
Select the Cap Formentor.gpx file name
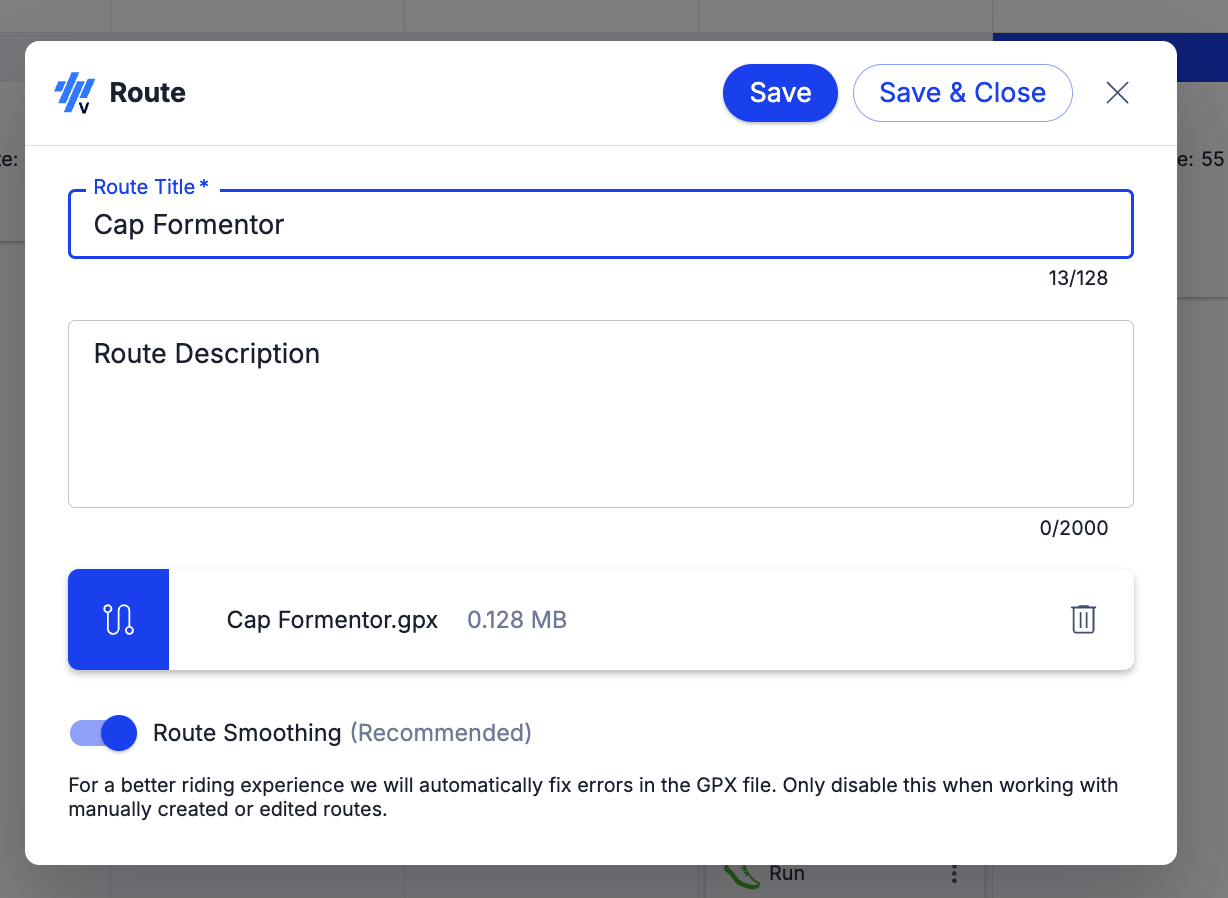coord(332,620)
